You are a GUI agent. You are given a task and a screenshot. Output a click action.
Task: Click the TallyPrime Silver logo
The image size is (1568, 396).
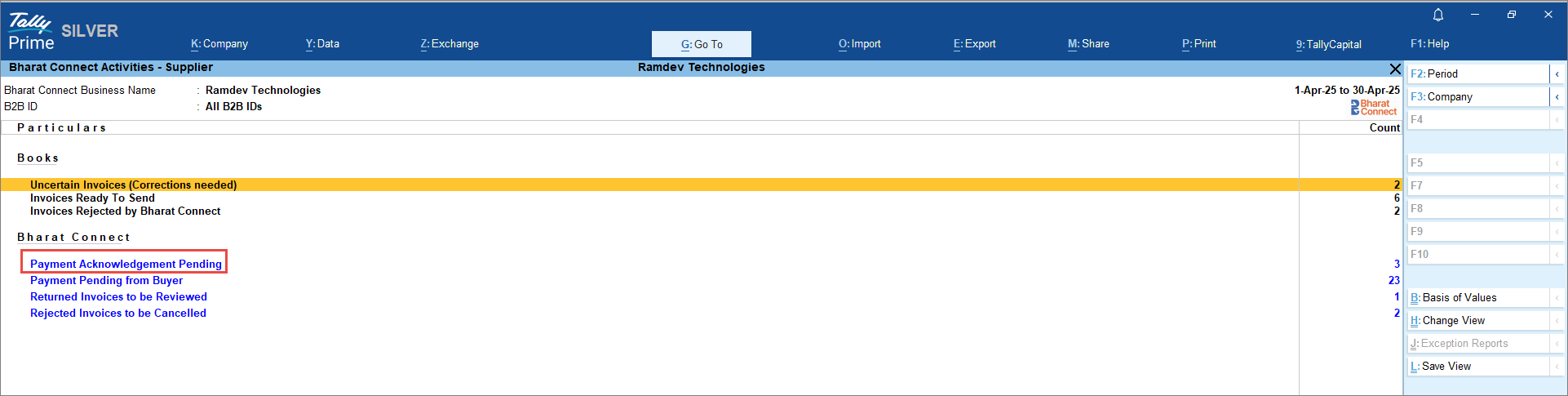point(63,32)
